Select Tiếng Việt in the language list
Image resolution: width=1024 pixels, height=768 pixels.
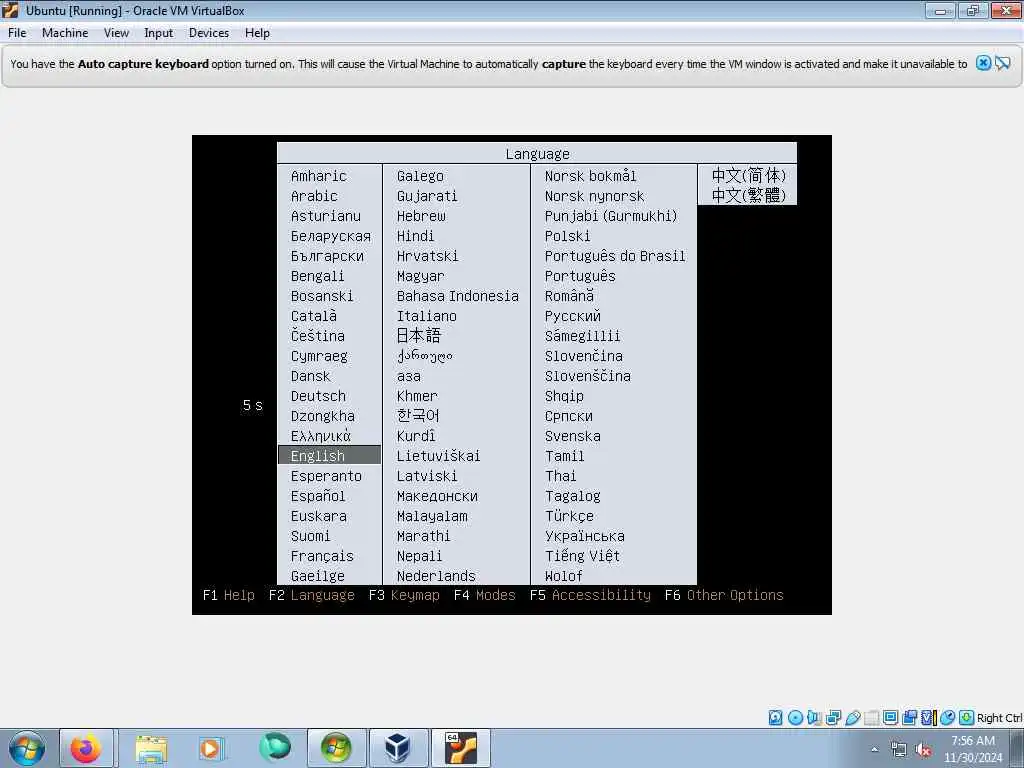tap(583, 555)
